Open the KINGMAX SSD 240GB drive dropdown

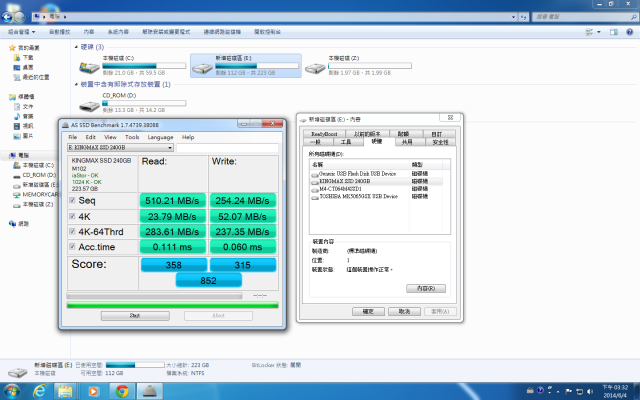tap(120, 147)
